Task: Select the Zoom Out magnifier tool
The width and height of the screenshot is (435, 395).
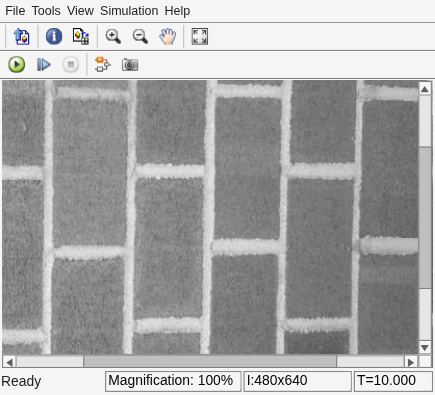Action: pos(140,36)
